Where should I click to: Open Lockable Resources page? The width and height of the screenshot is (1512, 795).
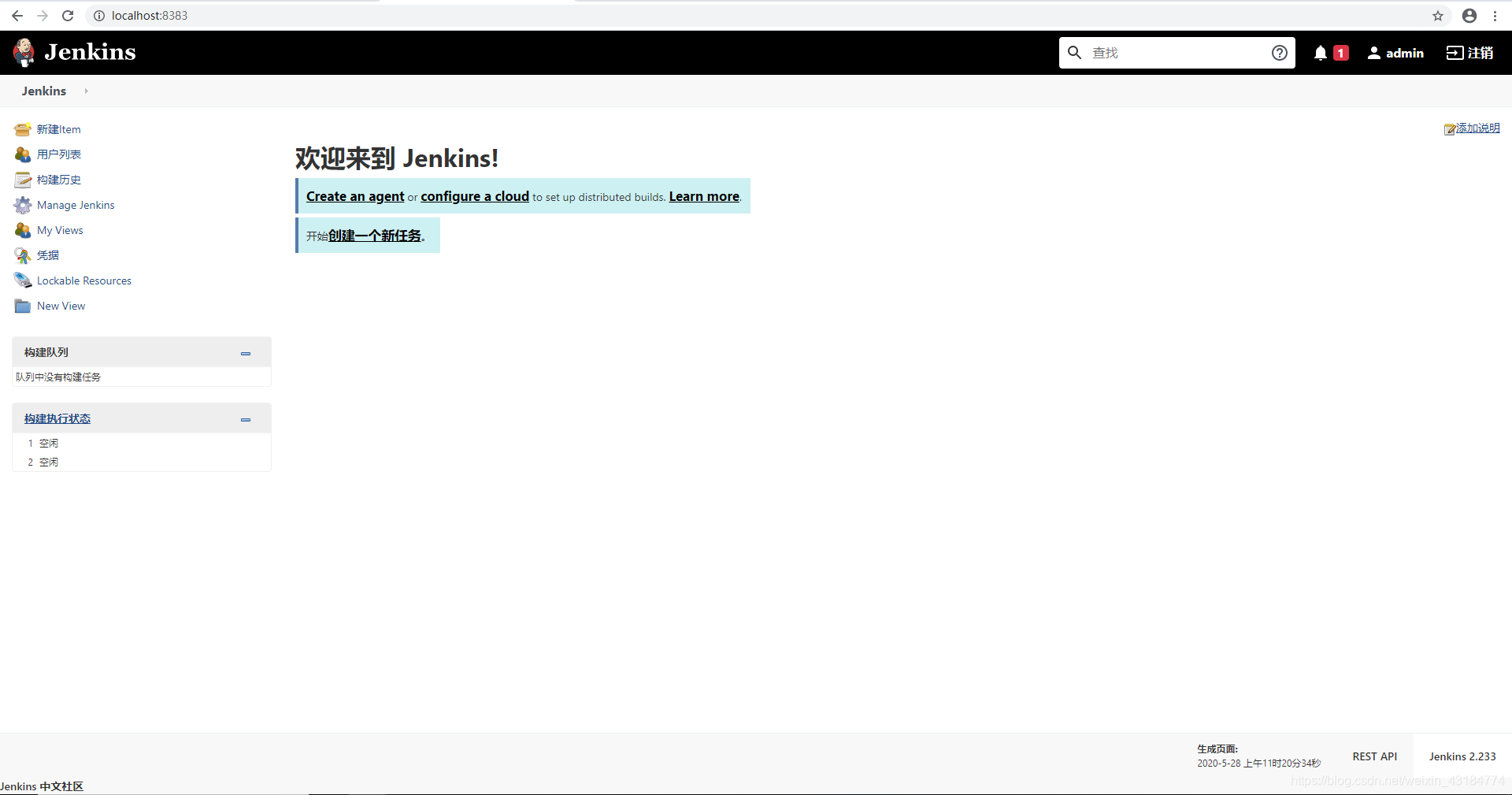pyautogui.click(x=84, y=280)
